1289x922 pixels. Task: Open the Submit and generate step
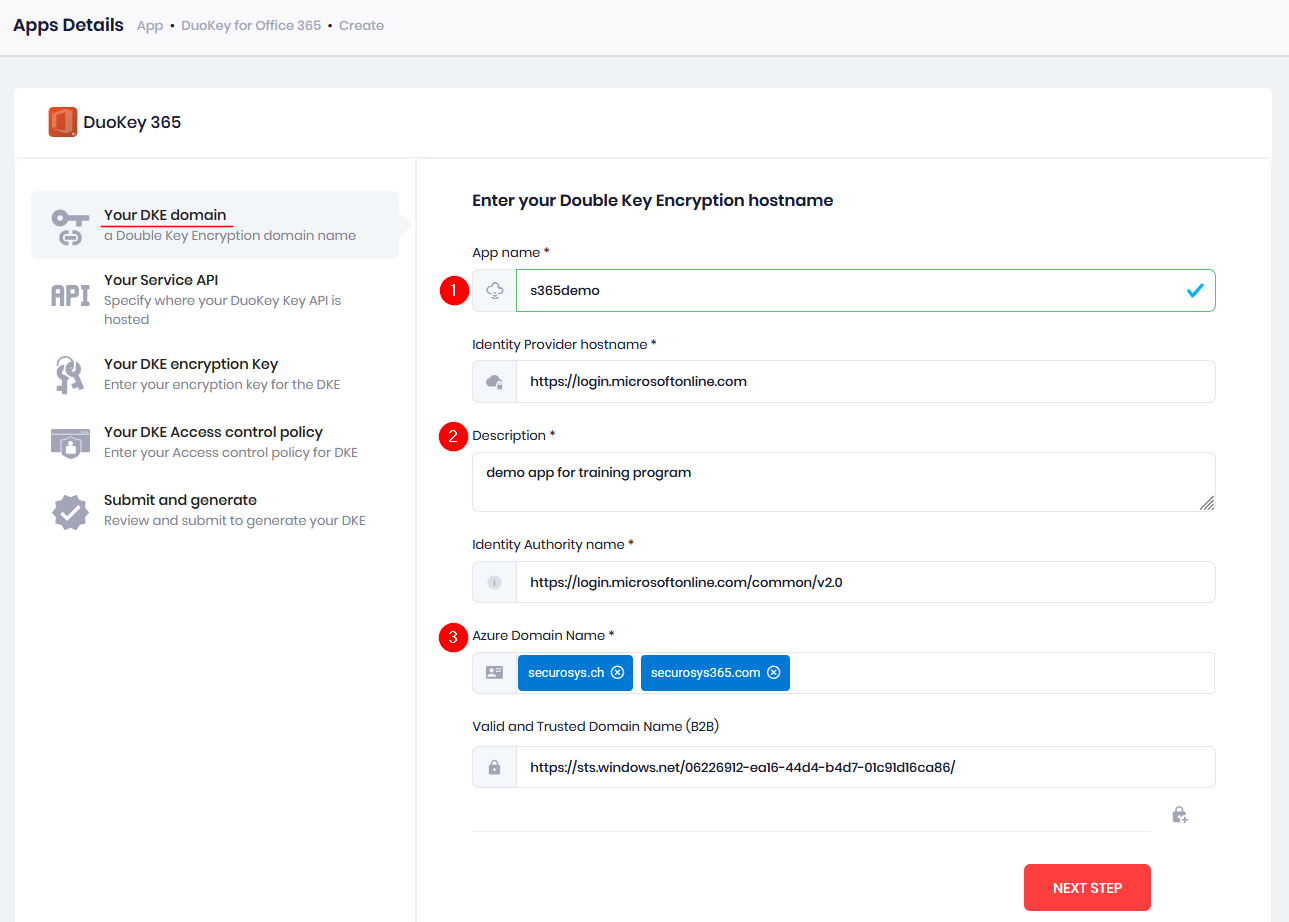[215, 510]
